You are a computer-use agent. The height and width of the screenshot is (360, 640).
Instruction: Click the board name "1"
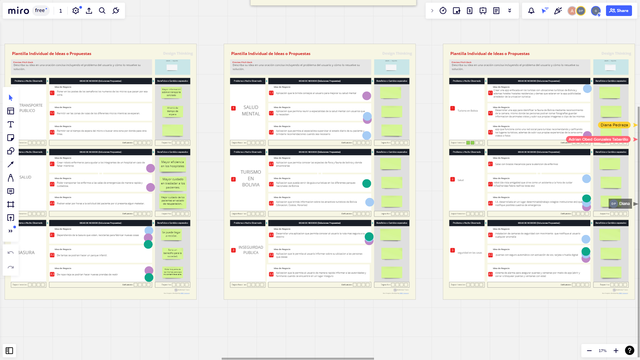click(60, 11)
